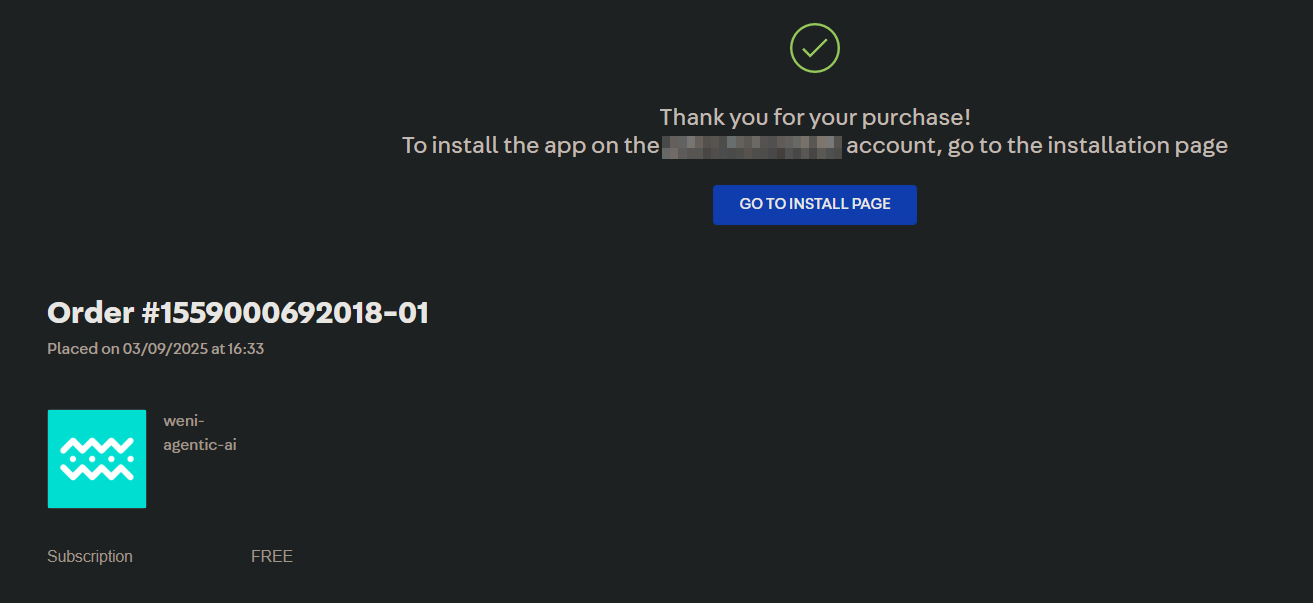Click the agentic-ai line of the app title
The image size is (1313, 603).
199,444
